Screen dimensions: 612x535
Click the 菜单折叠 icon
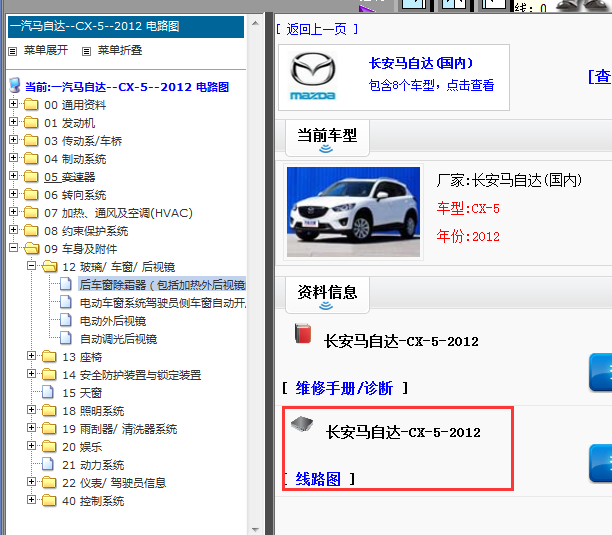point(87,51)
